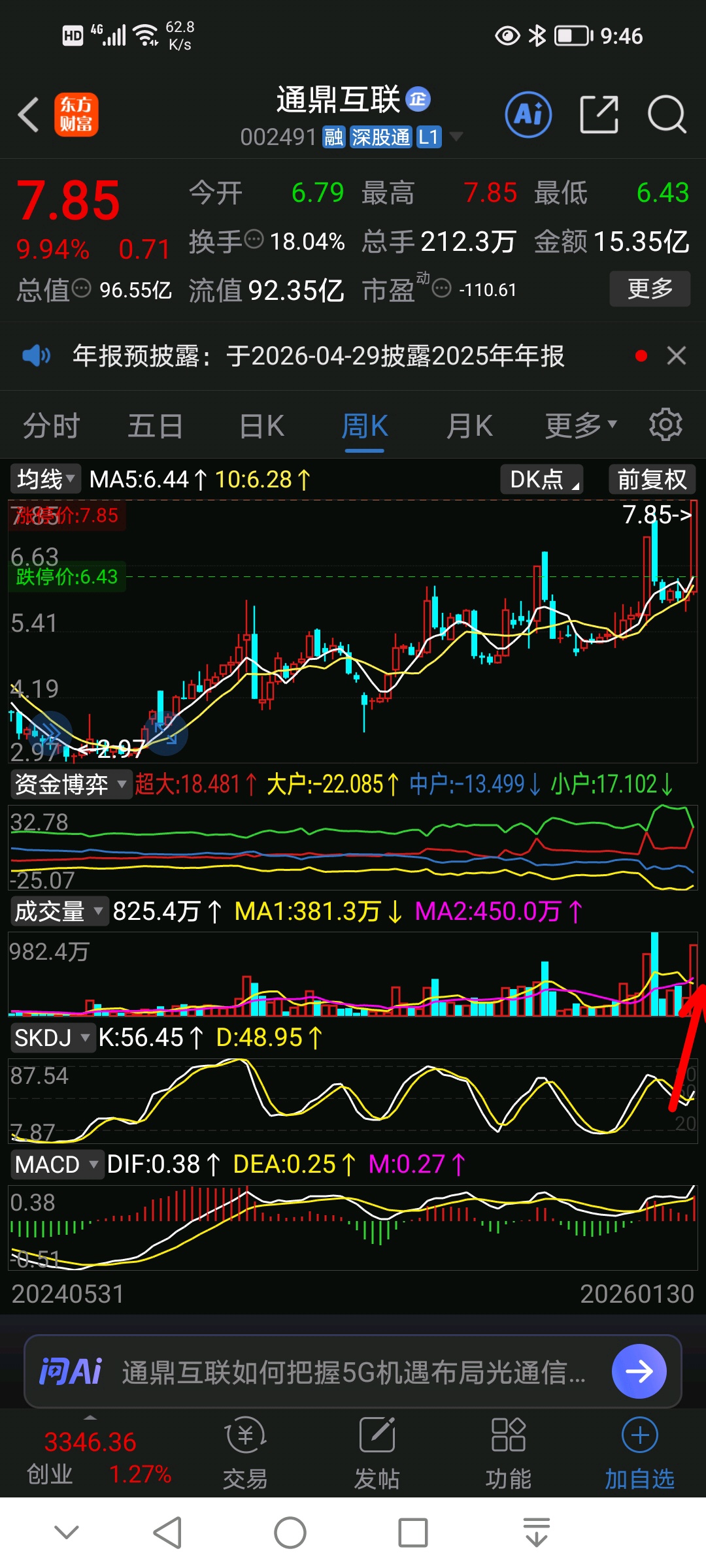Switch to 日K tab
706x1568 pixels.
click(261, 426)
